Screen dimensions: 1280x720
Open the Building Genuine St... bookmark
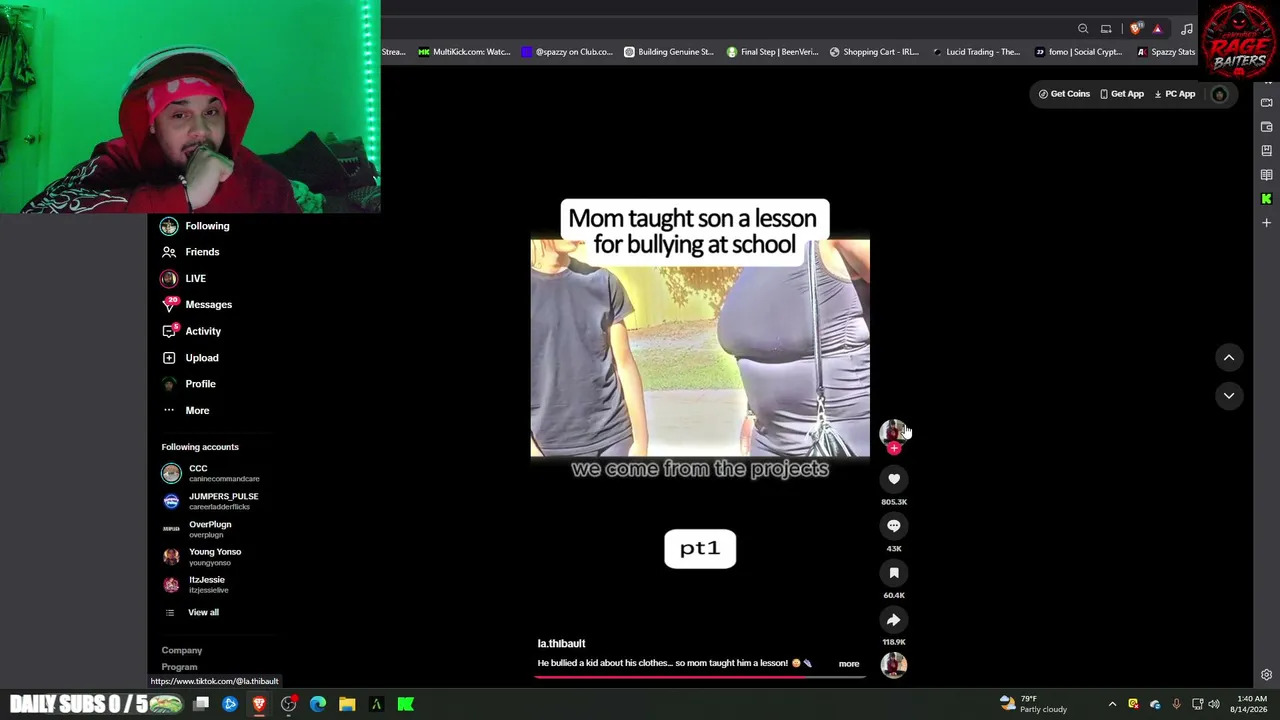click(669, 52)
